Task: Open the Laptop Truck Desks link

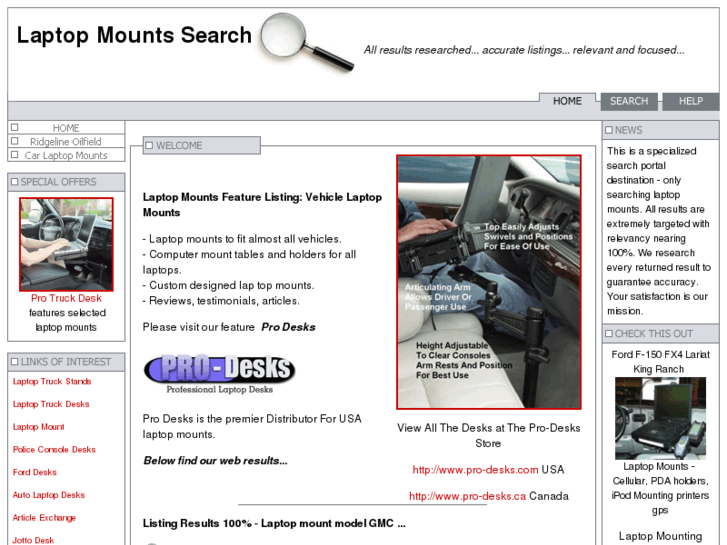Action: 51,404
